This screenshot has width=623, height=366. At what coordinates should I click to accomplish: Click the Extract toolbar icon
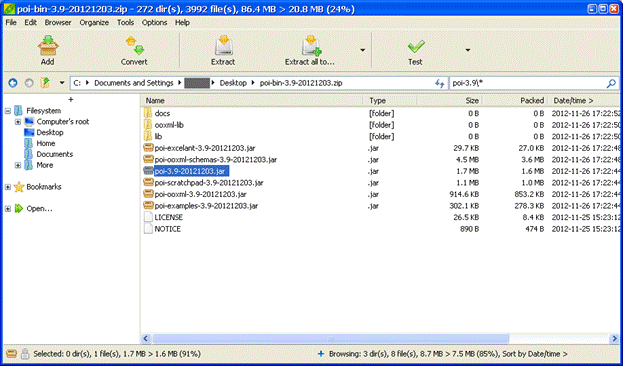click(x=223, y=45)
